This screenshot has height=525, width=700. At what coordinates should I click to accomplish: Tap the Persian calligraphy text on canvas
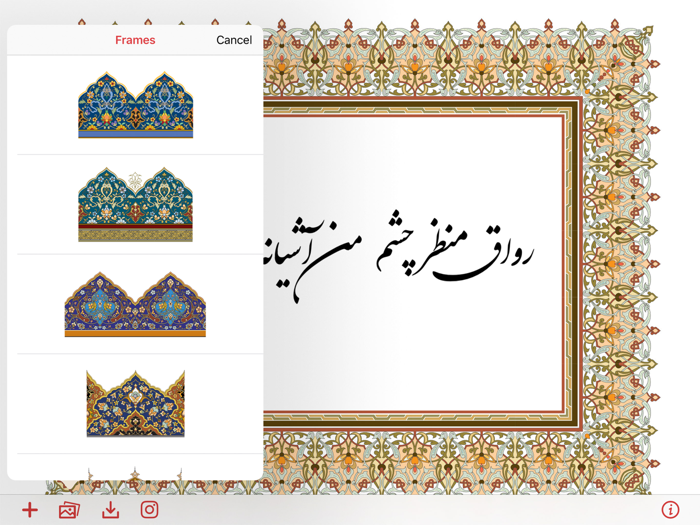coord(399,258)
